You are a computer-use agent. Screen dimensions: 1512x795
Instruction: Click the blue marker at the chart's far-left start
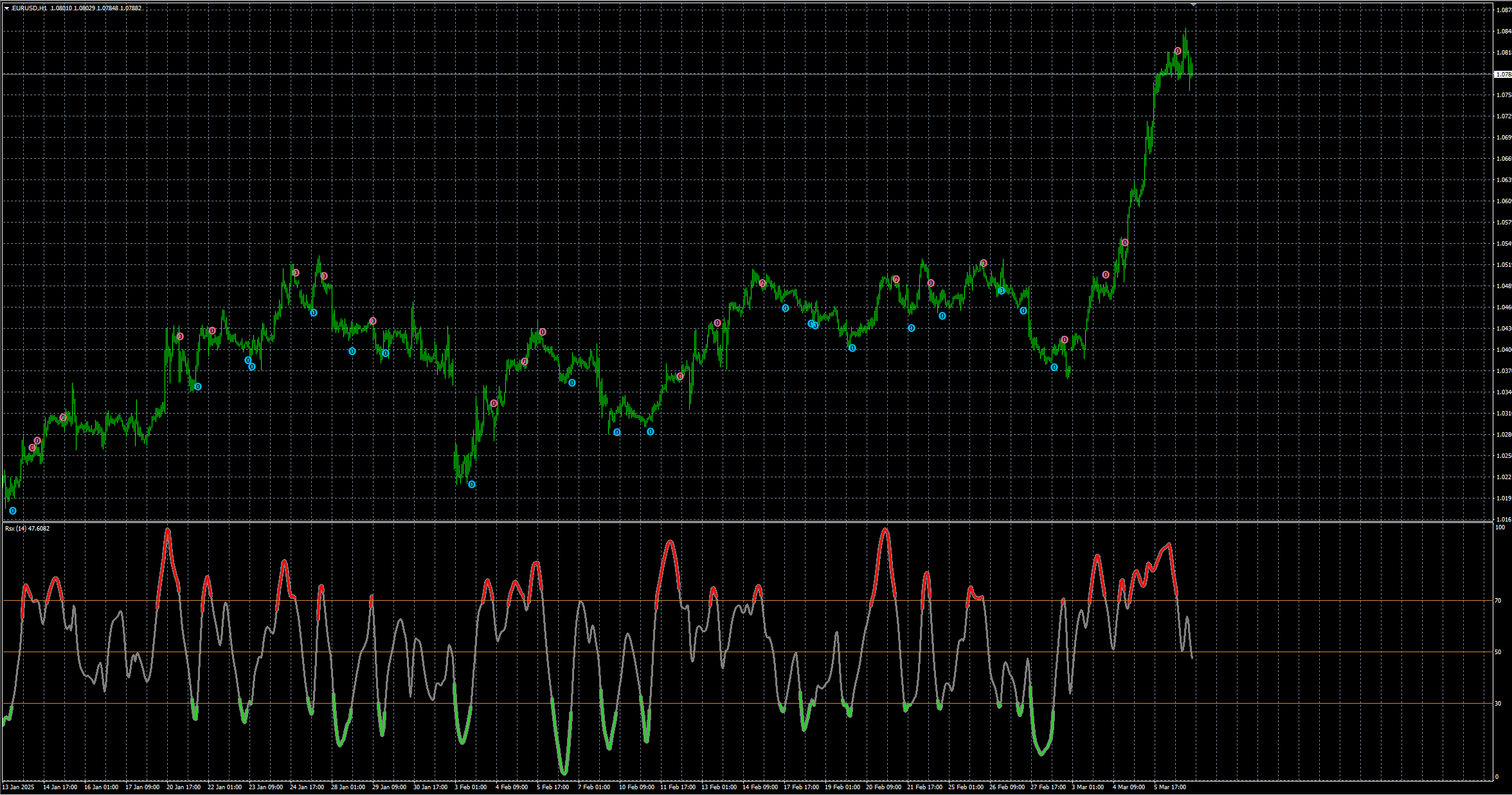pos(13,511)
